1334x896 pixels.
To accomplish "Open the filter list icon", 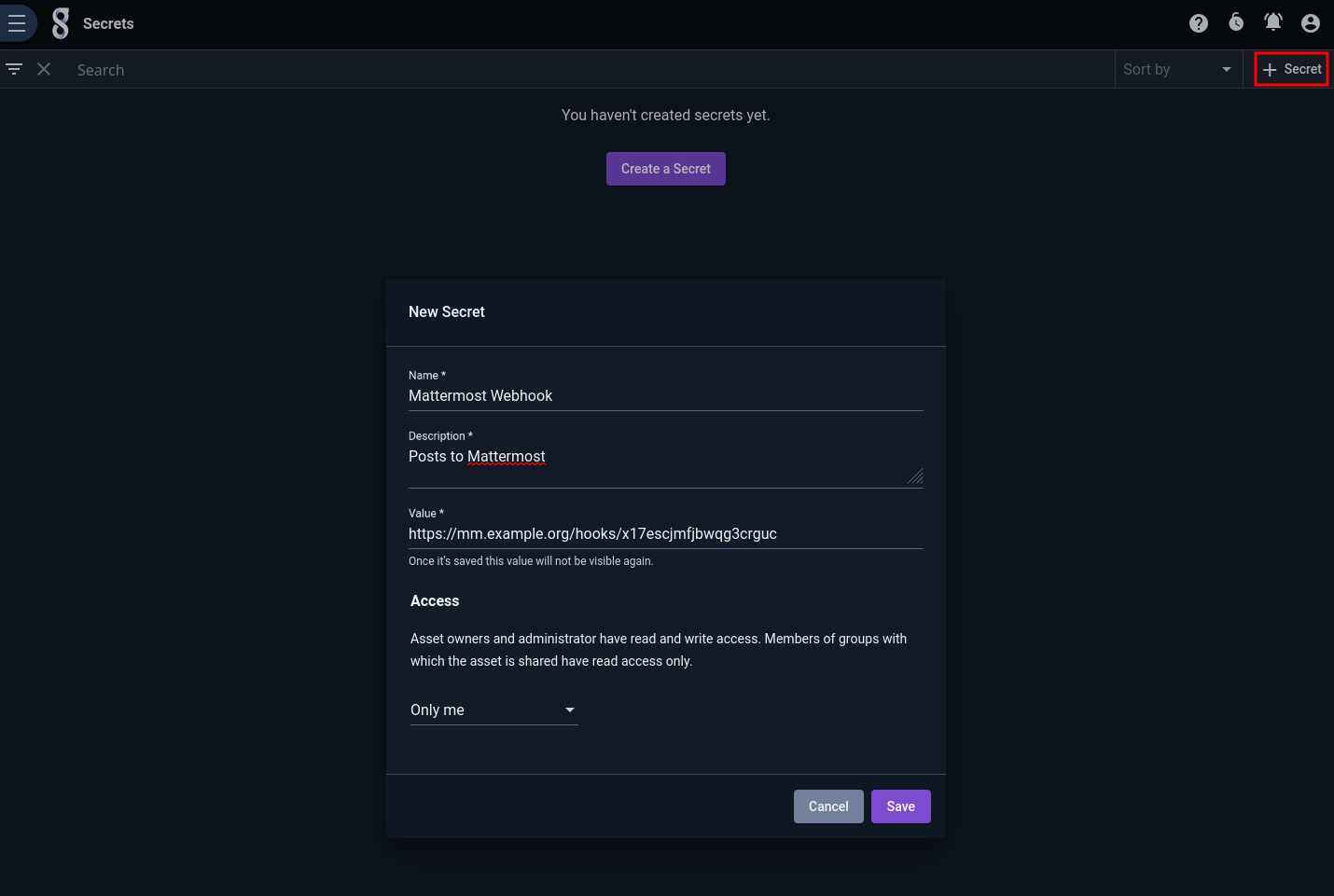I will coord(14,69).
